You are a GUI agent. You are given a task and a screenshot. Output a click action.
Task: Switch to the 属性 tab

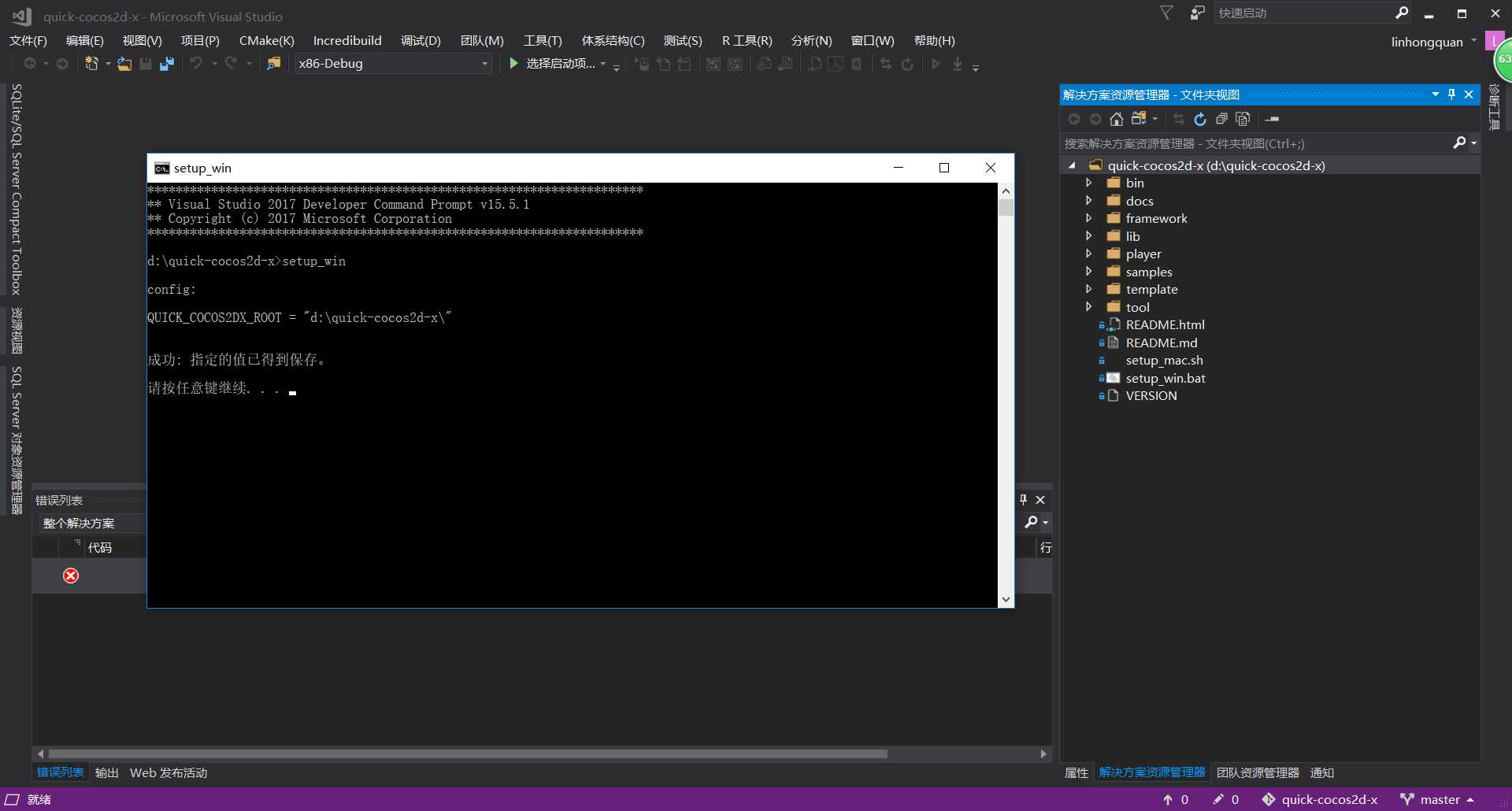click(x=1076, y=773)
